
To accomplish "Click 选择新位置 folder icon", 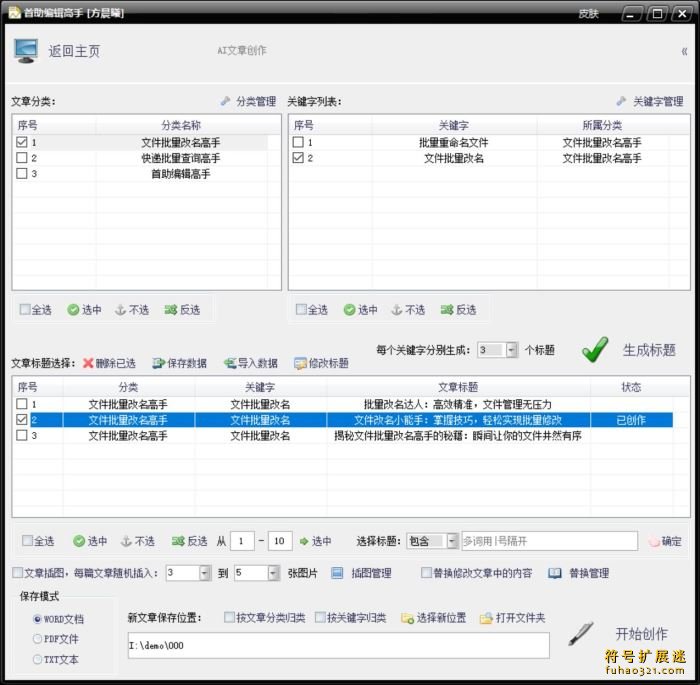I will click(407, 618).
